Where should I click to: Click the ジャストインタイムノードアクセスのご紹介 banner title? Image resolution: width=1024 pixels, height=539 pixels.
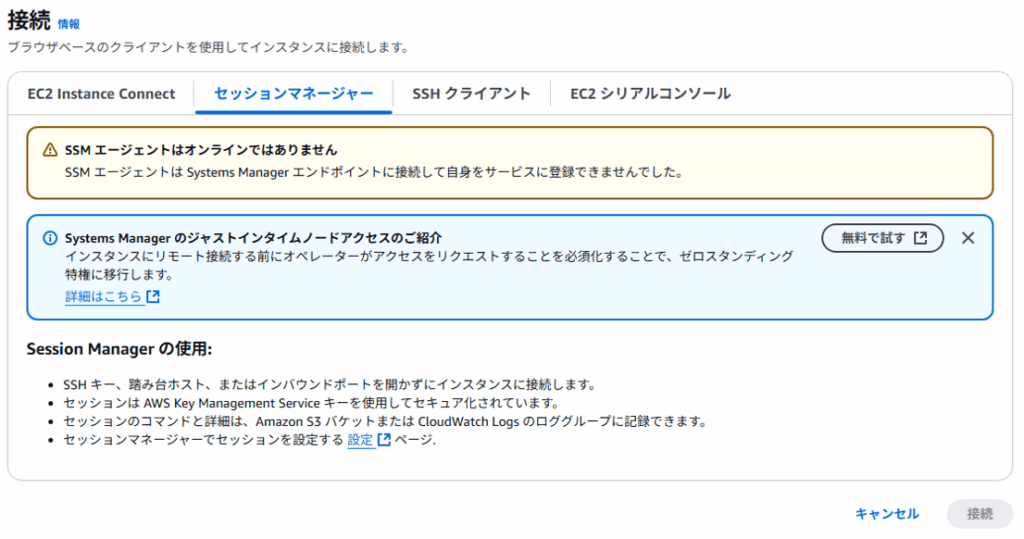click(x=253, y=238)
